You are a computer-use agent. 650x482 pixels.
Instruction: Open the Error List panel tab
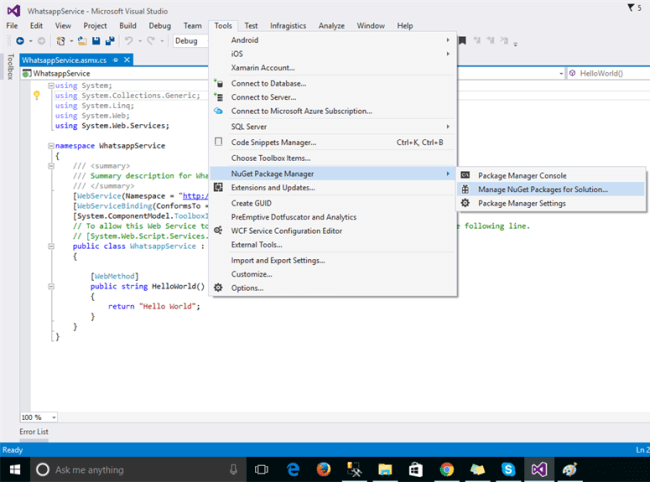pyautogui.click(x=33, y=431)
